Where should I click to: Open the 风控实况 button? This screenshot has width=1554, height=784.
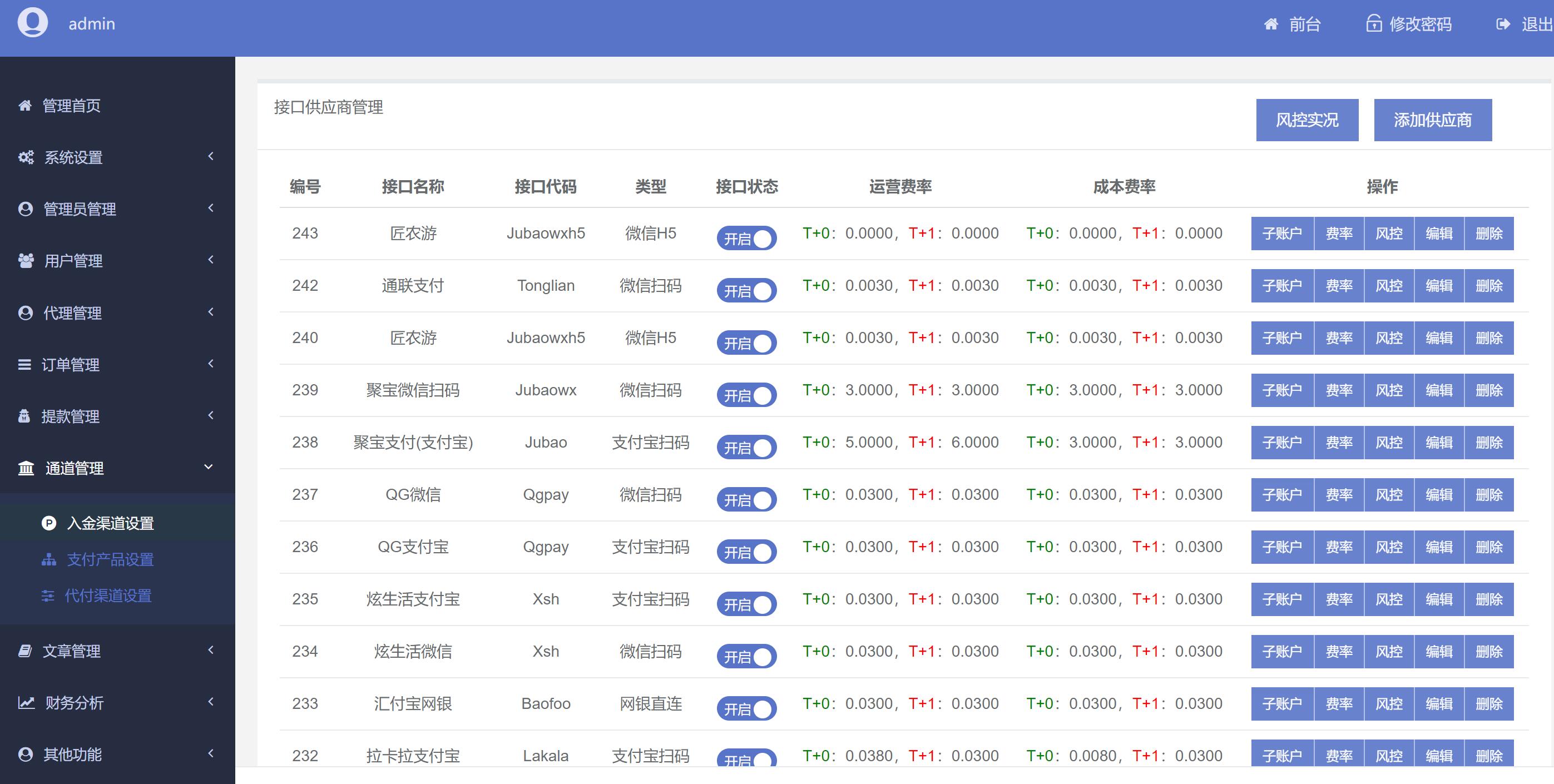point(1306,120)
